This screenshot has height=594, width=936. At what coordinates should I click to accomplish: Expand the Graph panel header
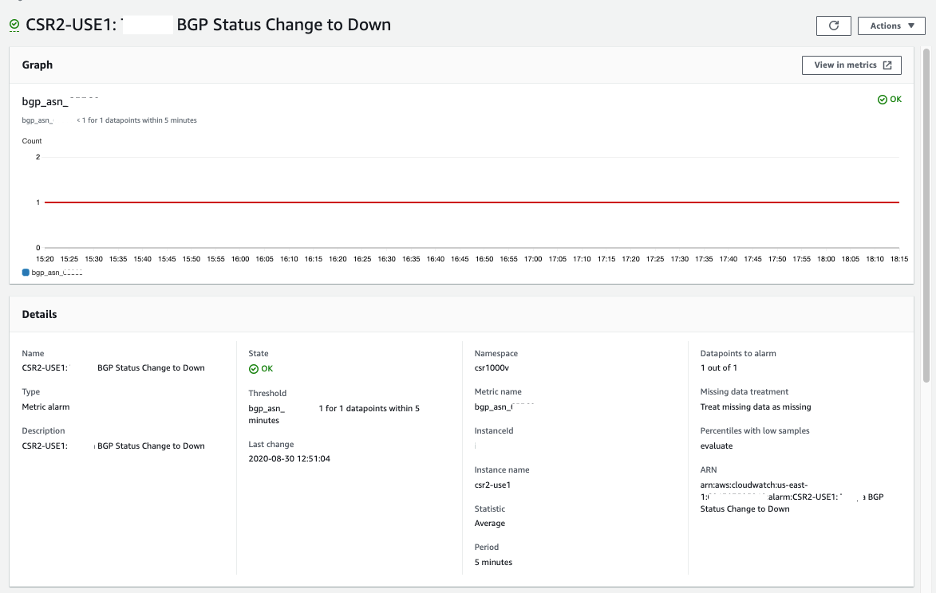tap(37, 64)
